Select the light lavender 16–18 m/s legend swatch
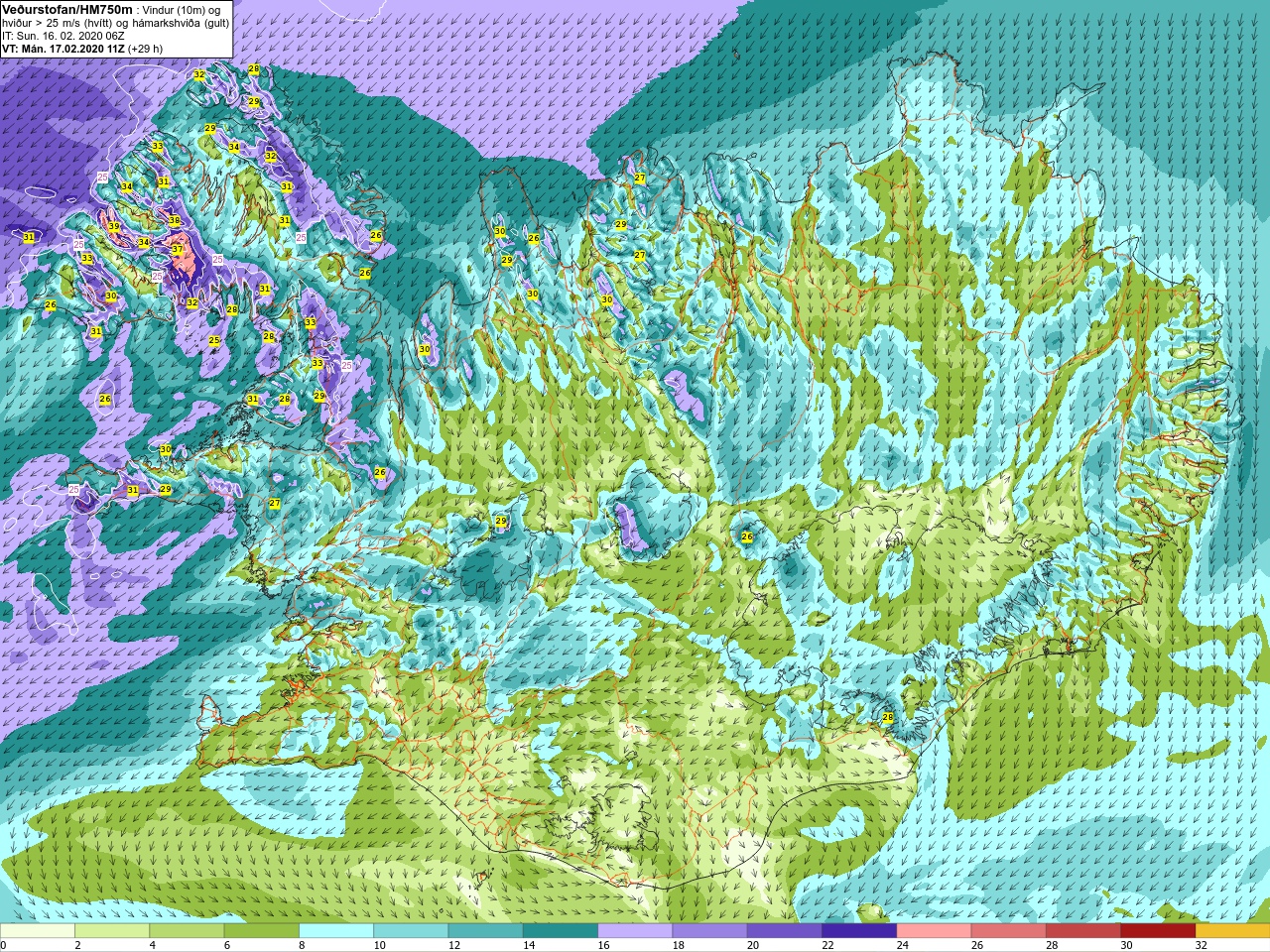The image size is (1270, 952). tap(635, 931)
